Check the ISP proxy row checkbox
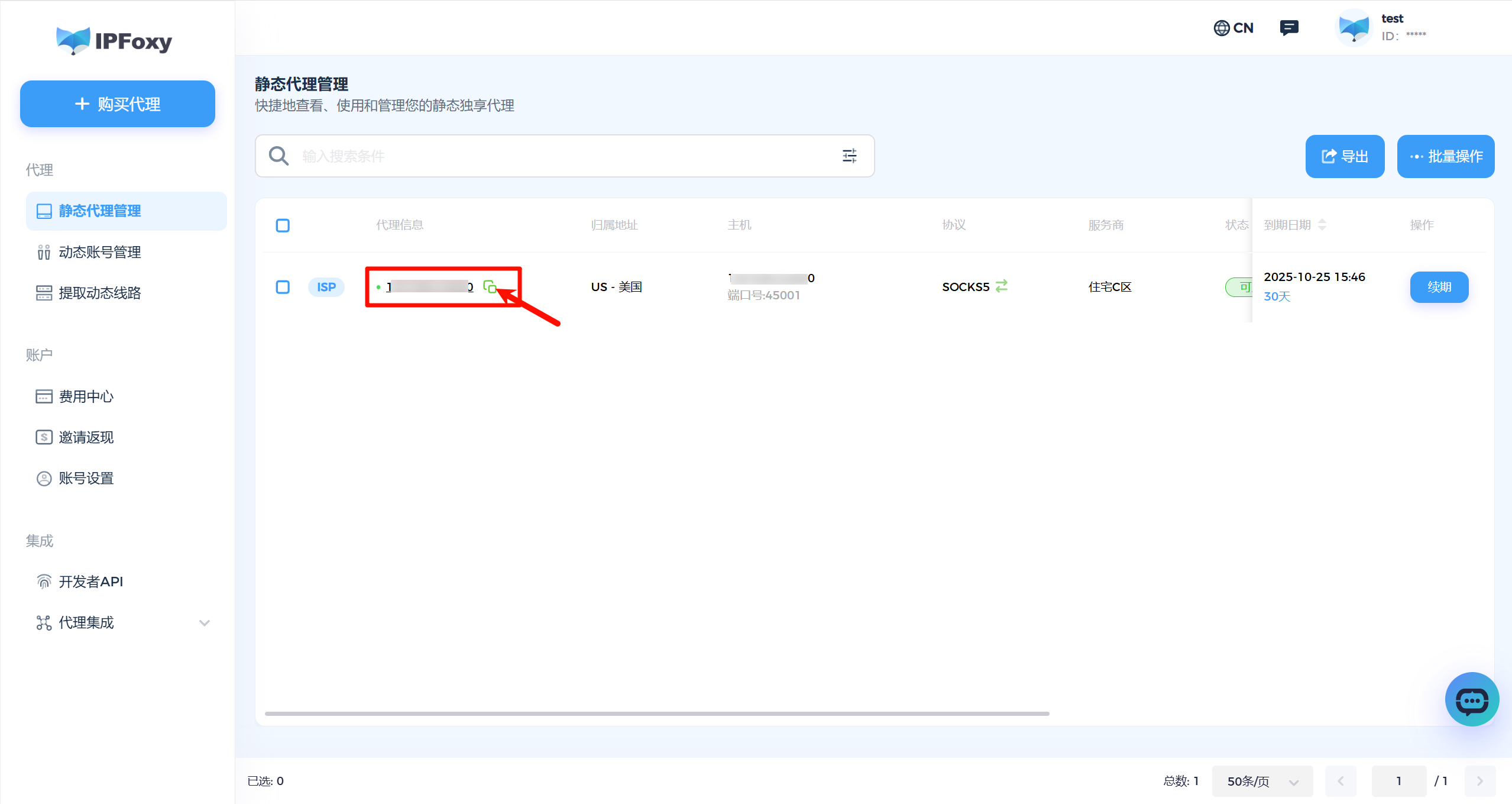Viewport: 1512px width, 804px height. [283, 287]
